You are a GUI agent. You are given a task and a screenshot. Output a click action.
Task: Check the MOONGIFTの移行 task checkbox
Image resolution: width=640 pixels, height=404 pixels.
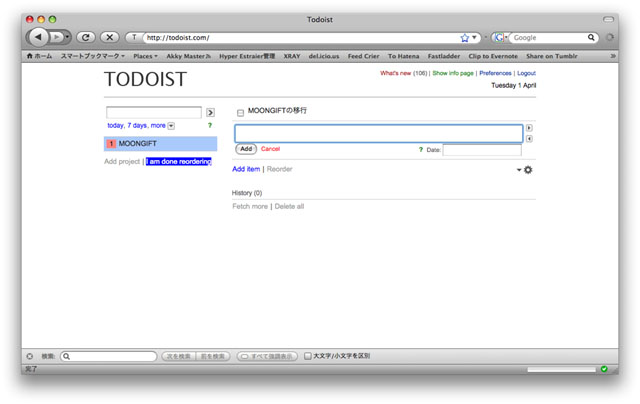(x=240, y=113)
